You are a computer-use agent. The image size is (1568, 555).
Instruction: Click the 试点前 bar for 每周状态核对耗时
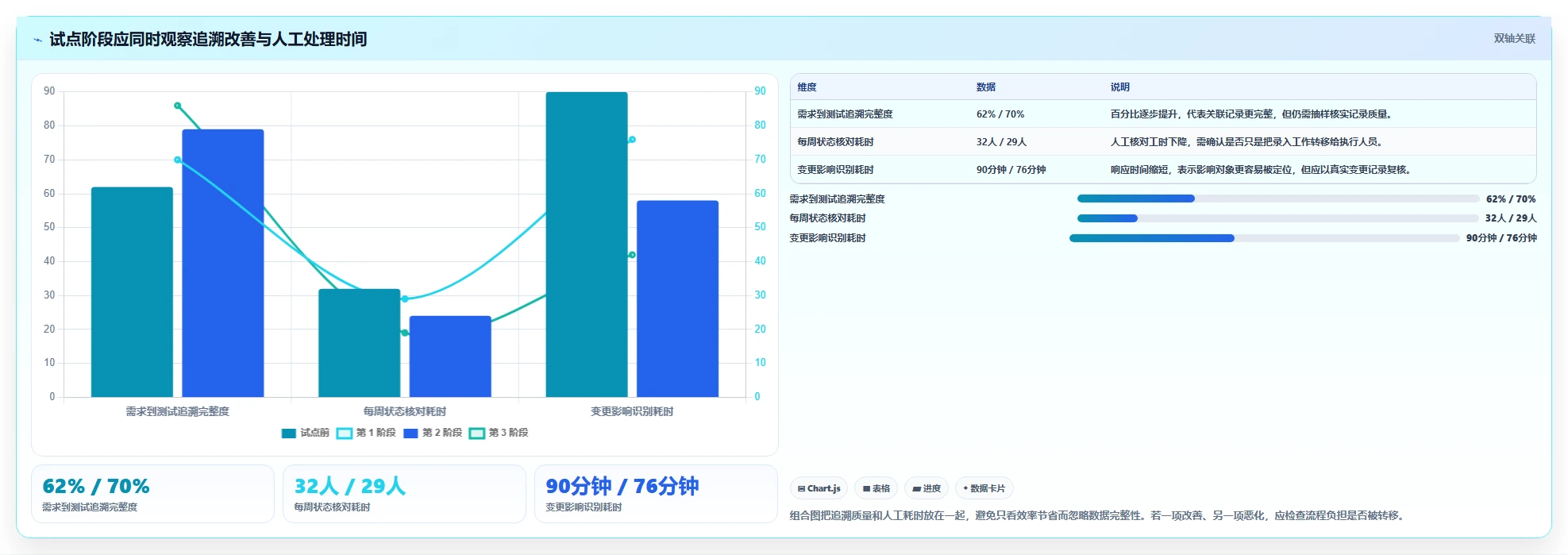360,343
